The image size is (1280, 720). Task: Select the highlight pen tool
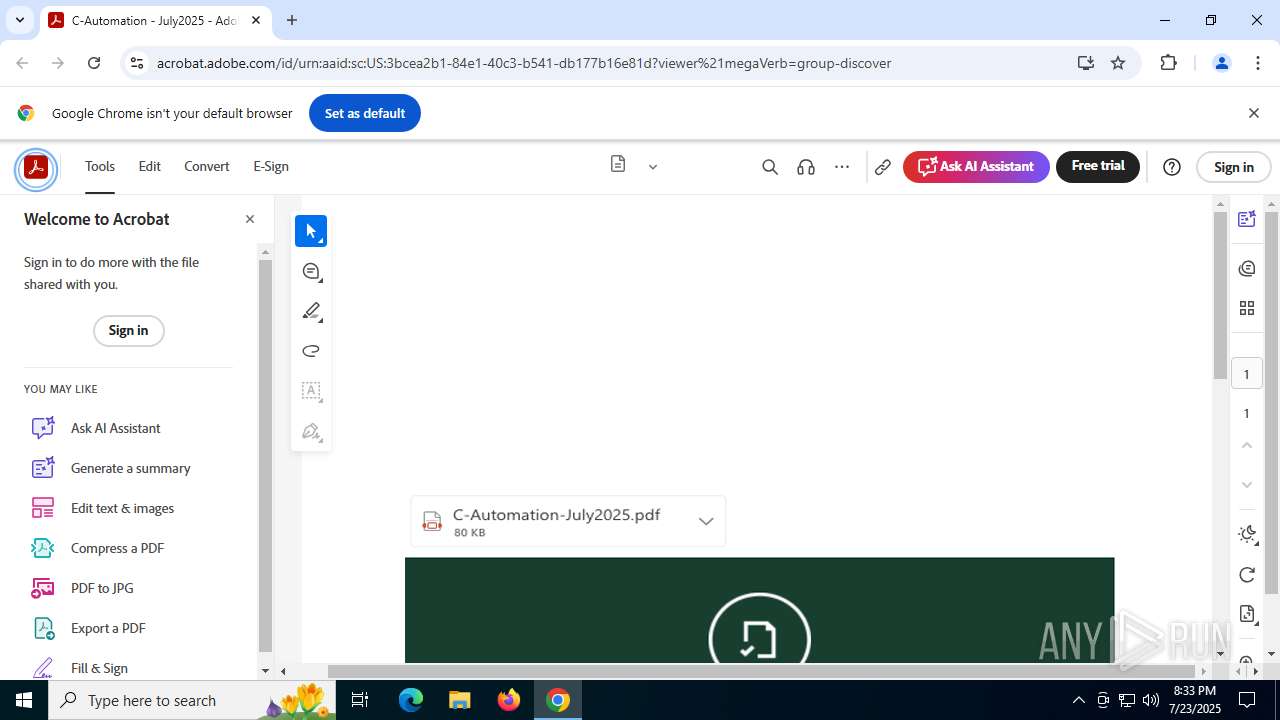coord(311,311)
